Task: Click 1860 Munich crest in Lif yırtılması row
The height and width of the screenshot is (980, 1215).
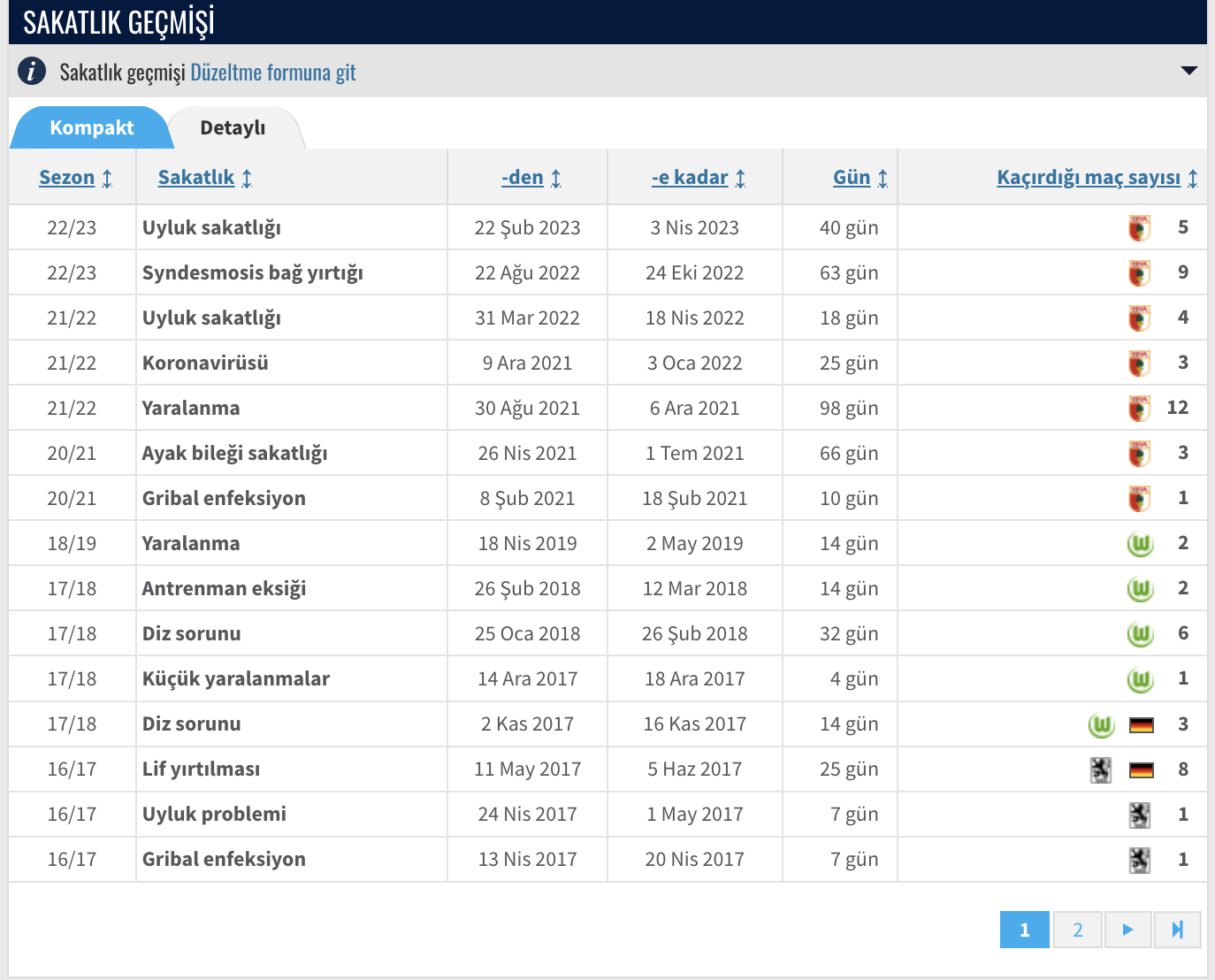Action: coord(1101,770)
